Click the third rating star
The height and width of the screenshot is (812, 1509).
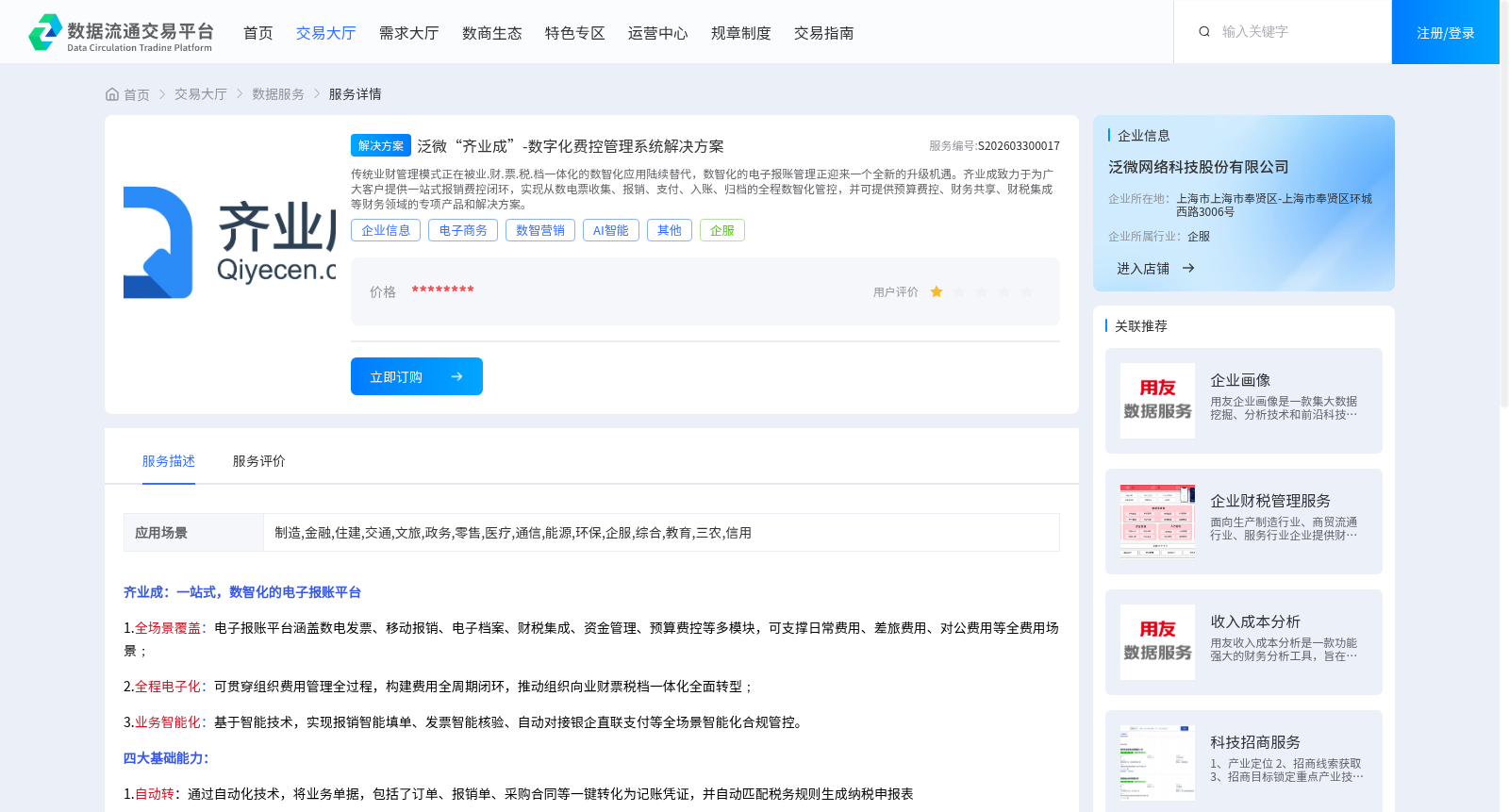(x=982, y=292)
